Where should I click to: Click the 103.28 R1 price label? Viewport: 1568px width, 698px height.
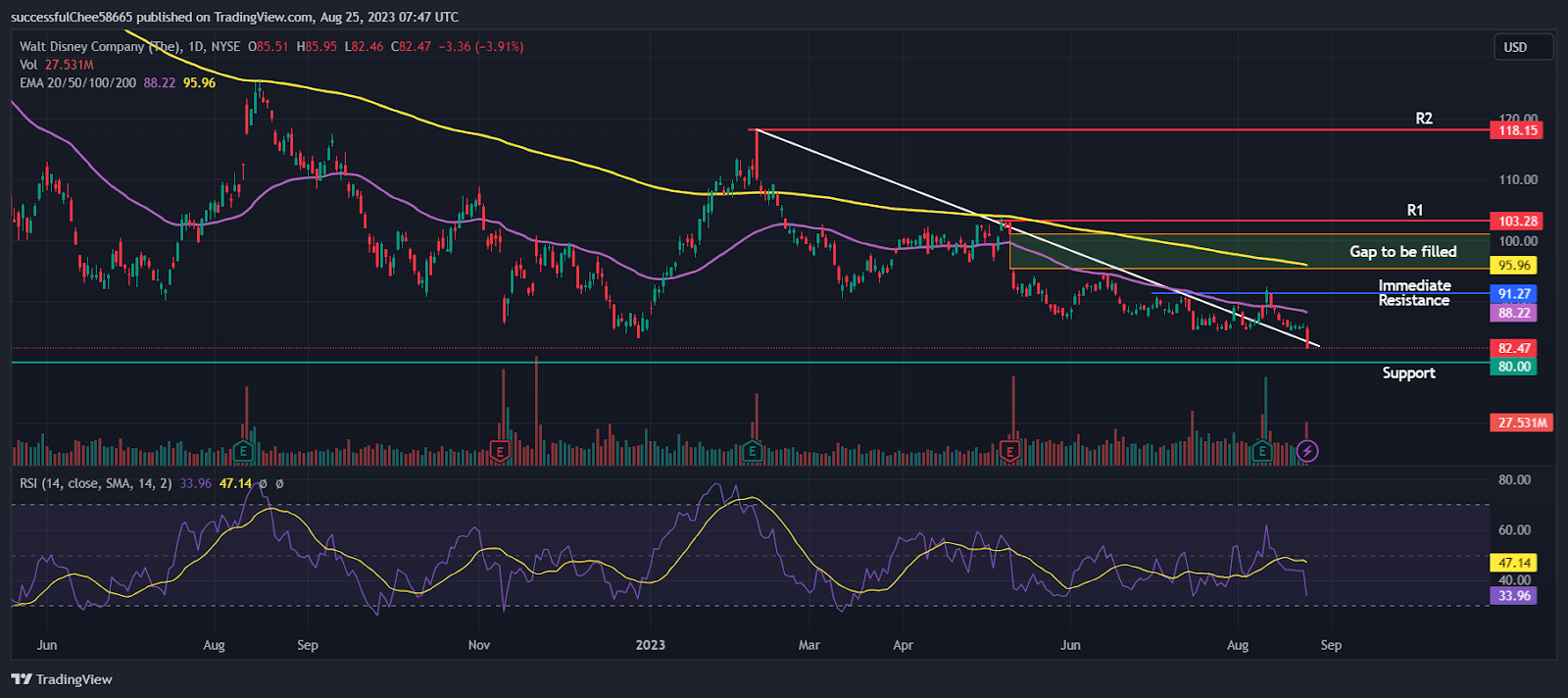[x=1516, y=222]
